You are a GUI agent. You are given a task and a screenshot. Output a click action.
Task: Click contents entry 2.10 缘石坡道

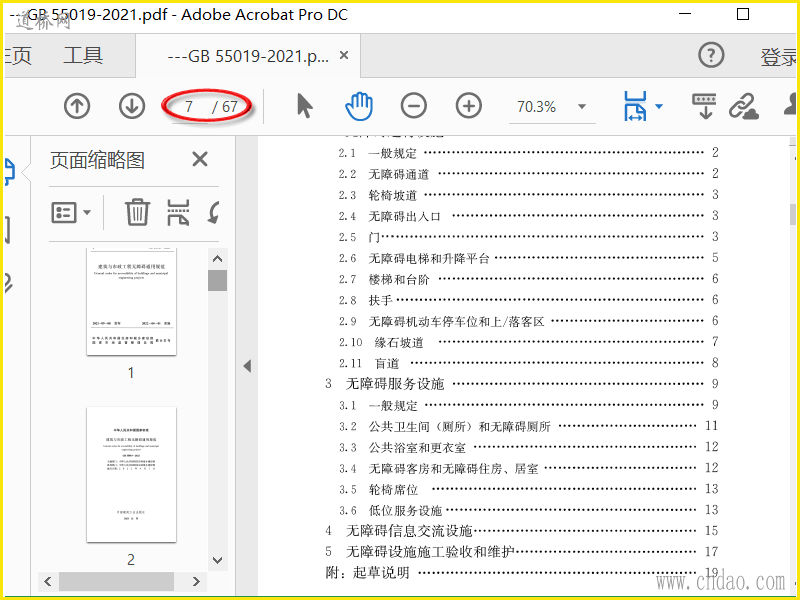[529, 342]
